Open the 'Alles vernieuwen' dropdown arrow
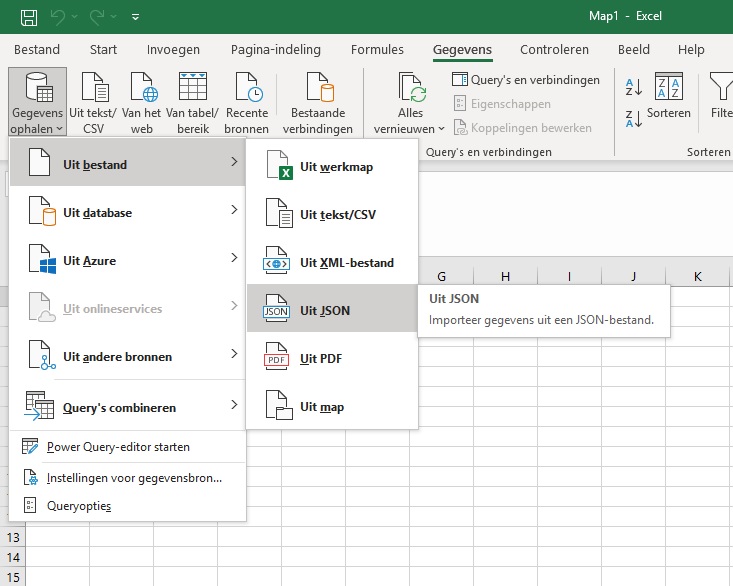Screen dimensions: 733x586 (441, 129)
